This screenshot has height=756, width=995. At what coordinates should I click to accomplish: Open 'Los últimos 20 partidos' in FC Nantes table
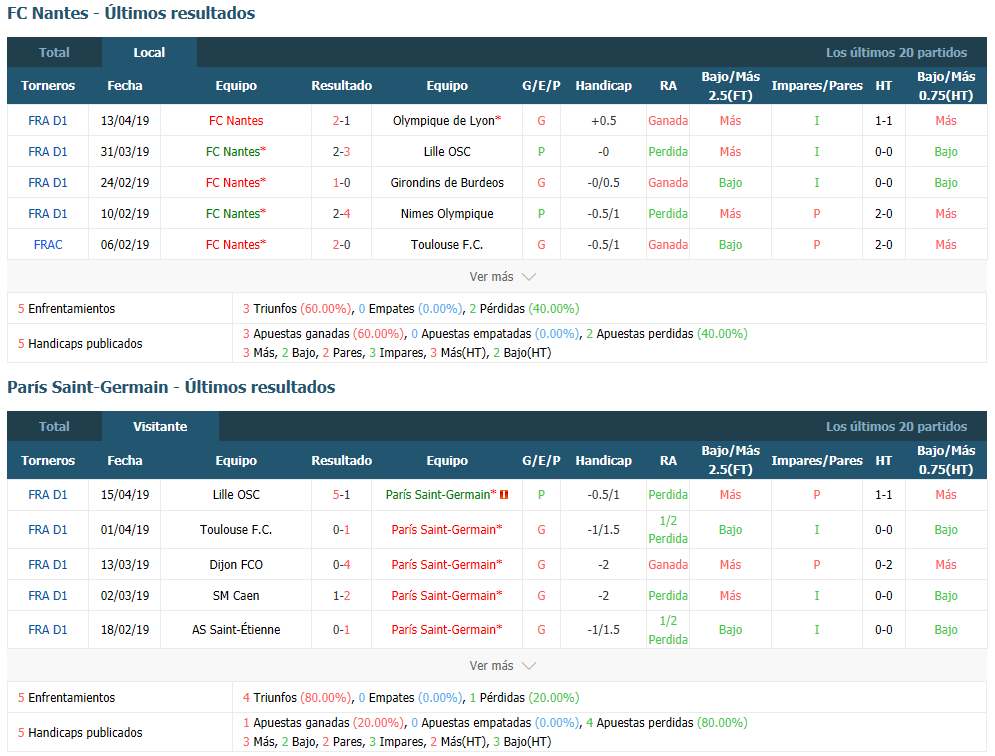click(x=896, y=53)
